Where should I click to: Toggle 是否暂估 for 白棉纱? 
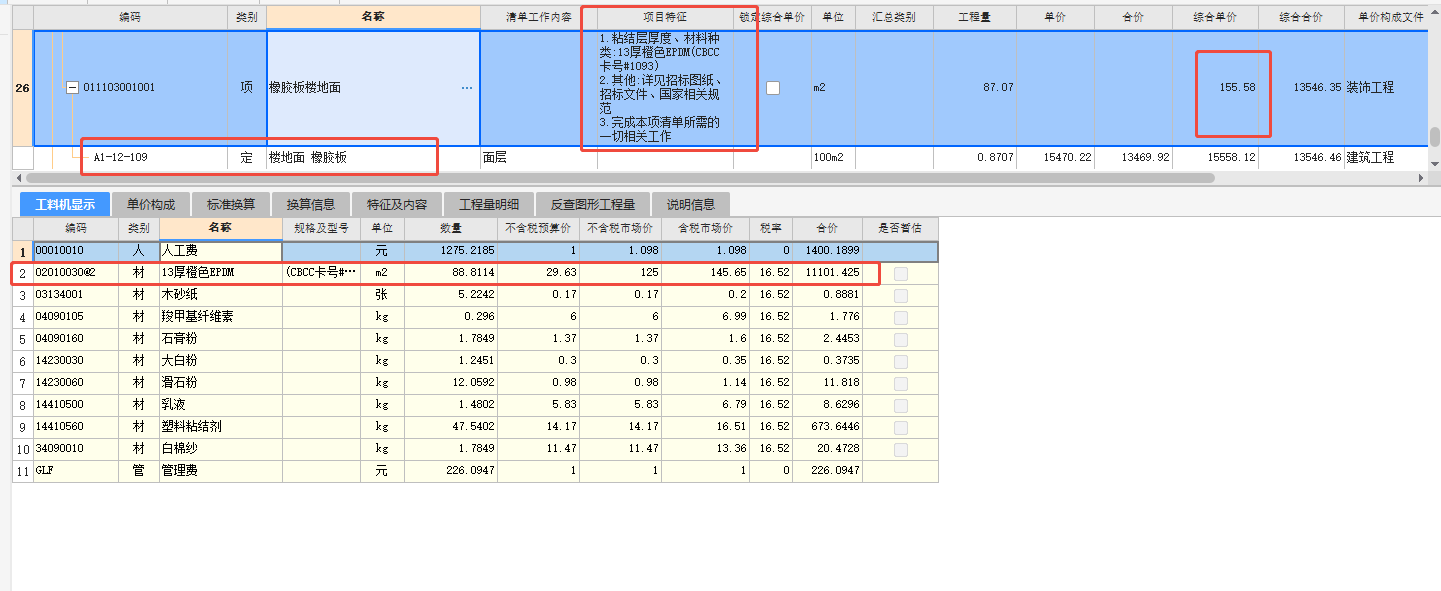901,449
